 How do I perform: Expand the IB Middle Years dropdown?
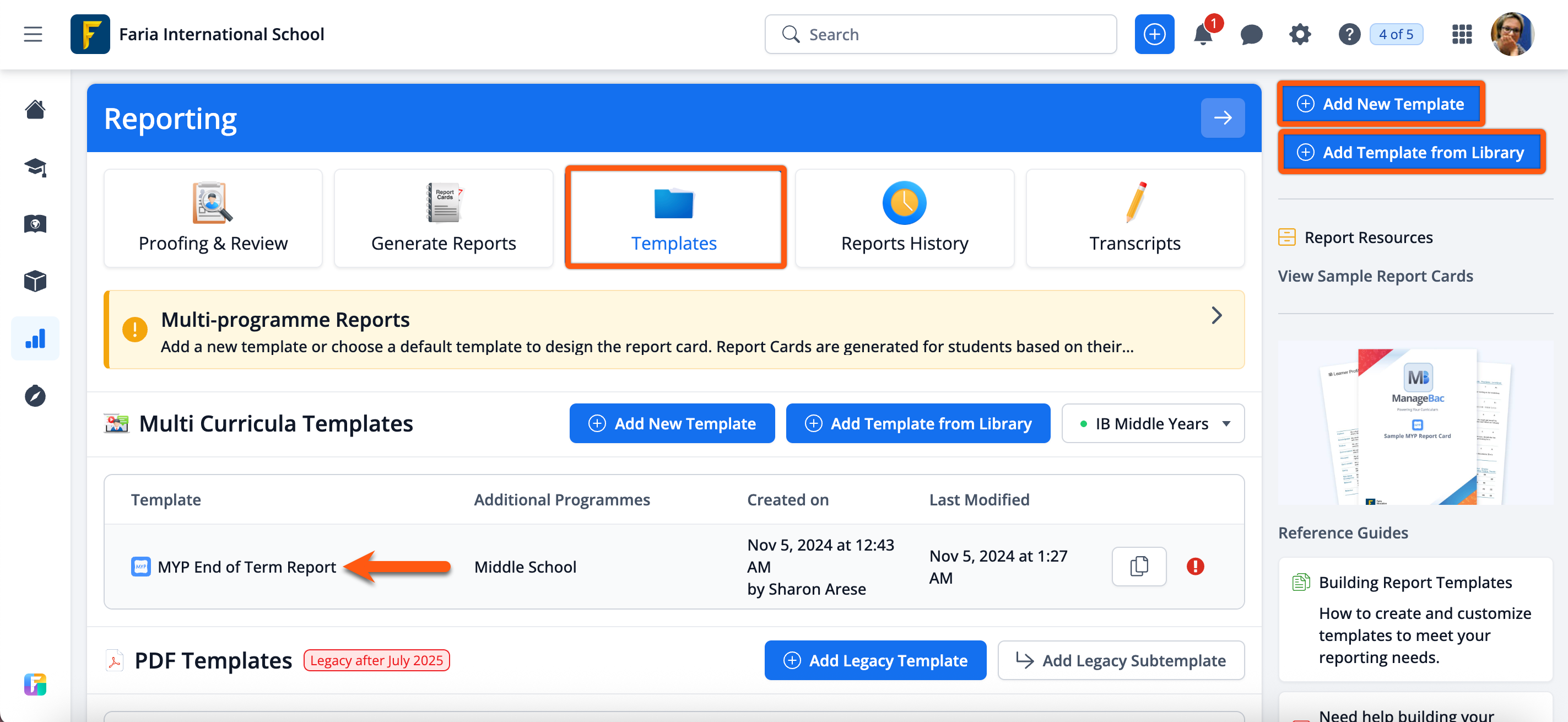(x=1152, y=423)
